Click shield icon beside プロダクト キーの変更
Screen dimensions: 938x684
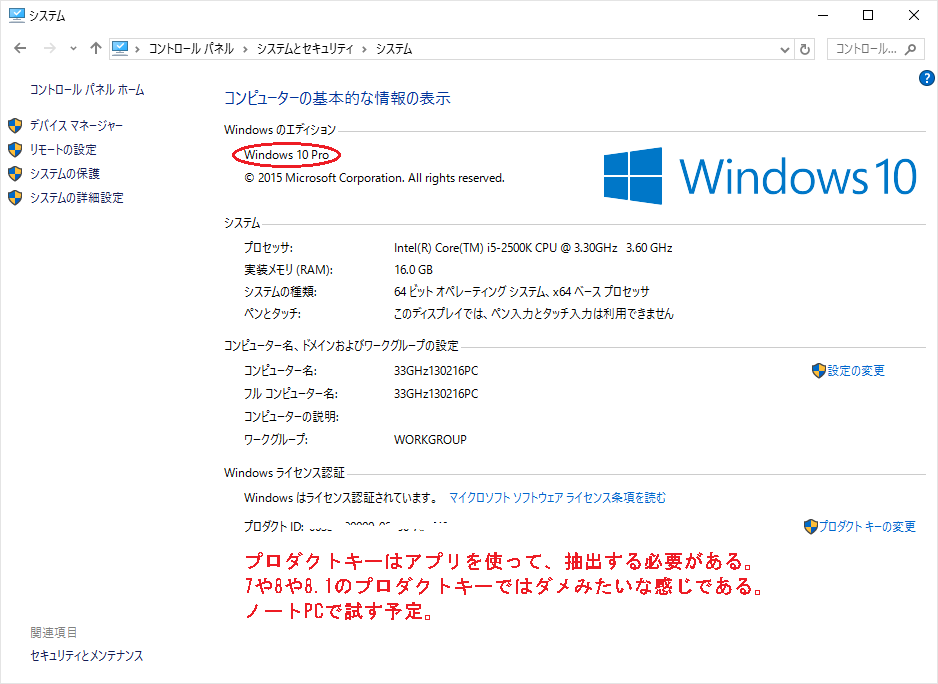[811, 527]
